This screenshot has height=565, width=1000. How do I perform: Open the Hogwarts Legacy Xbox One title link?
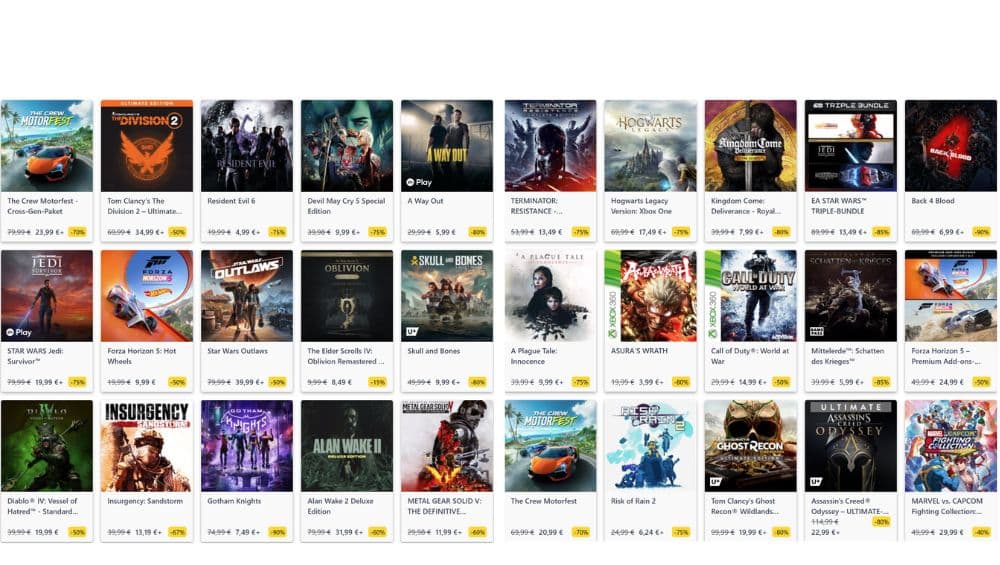(x=641, y=206)
